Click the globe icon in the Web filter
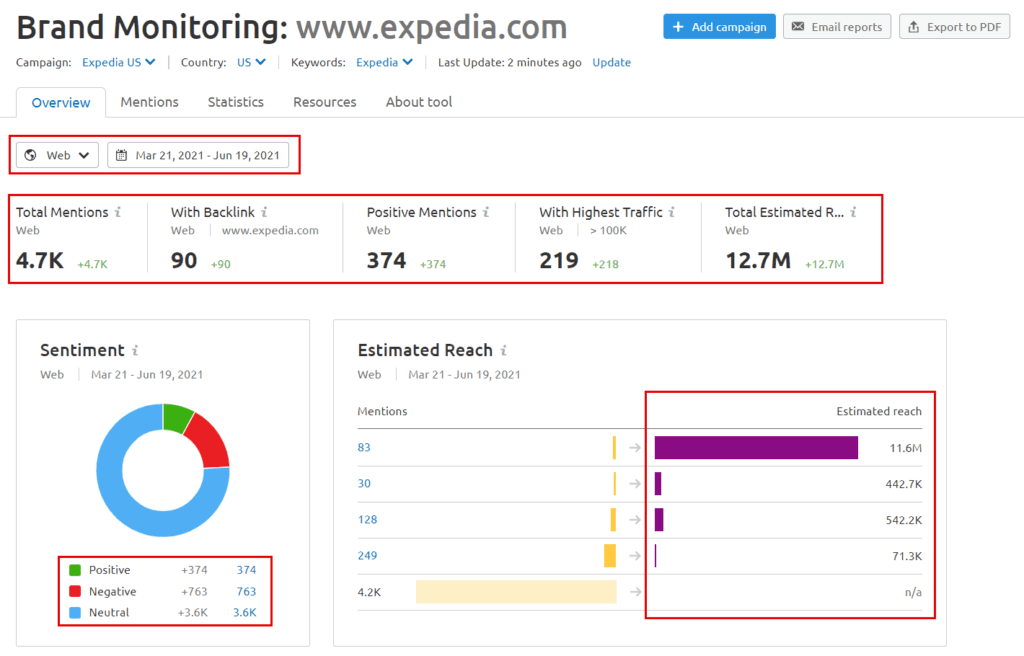The width and height of the screenshot is (1024, 656). click(30, 156)
